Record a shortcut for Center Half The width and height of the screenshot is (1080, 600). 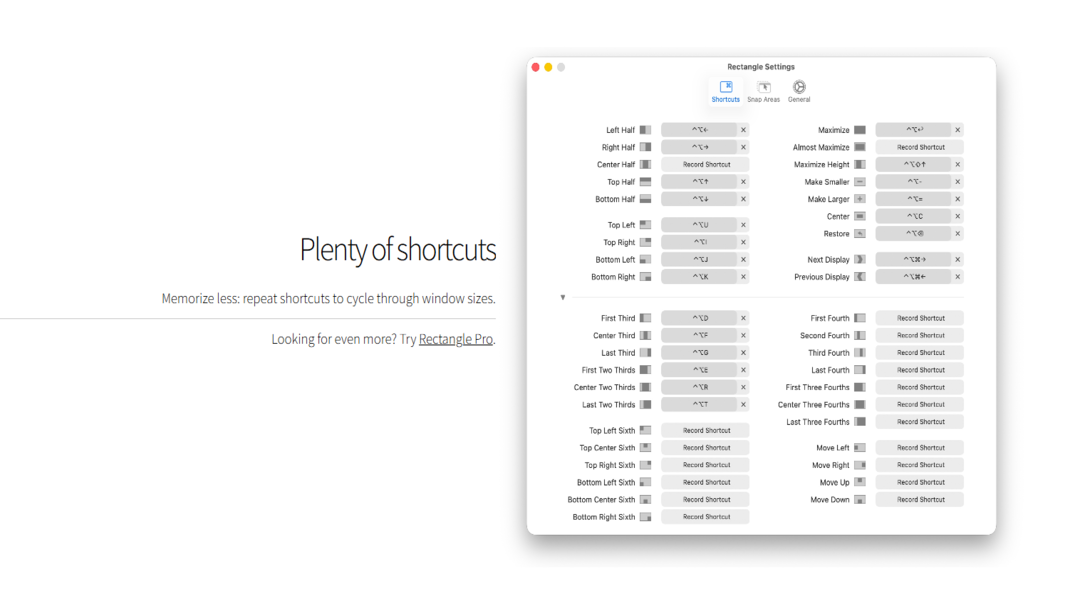tap(706, 165)
